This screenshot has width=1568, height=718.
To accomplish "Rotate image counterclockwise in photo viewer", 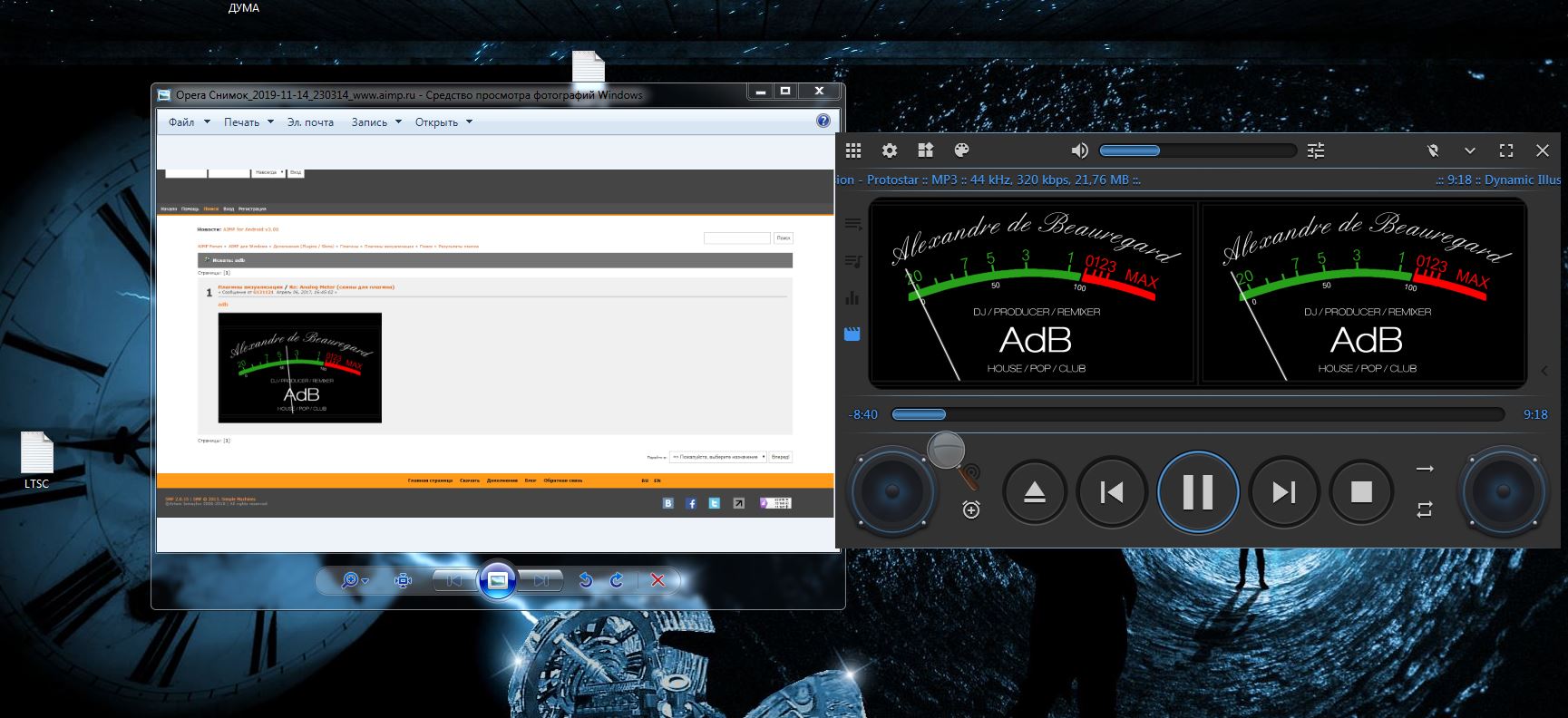I will coord(585,580).
